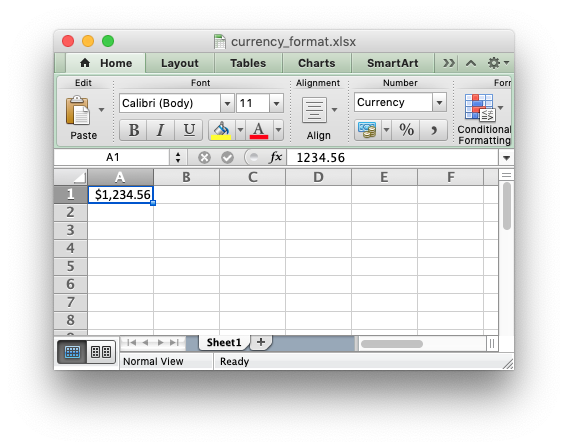Viewport: 568px width, 448px height.
Task: Toggle Bold formatting
Action: [133, 130]
